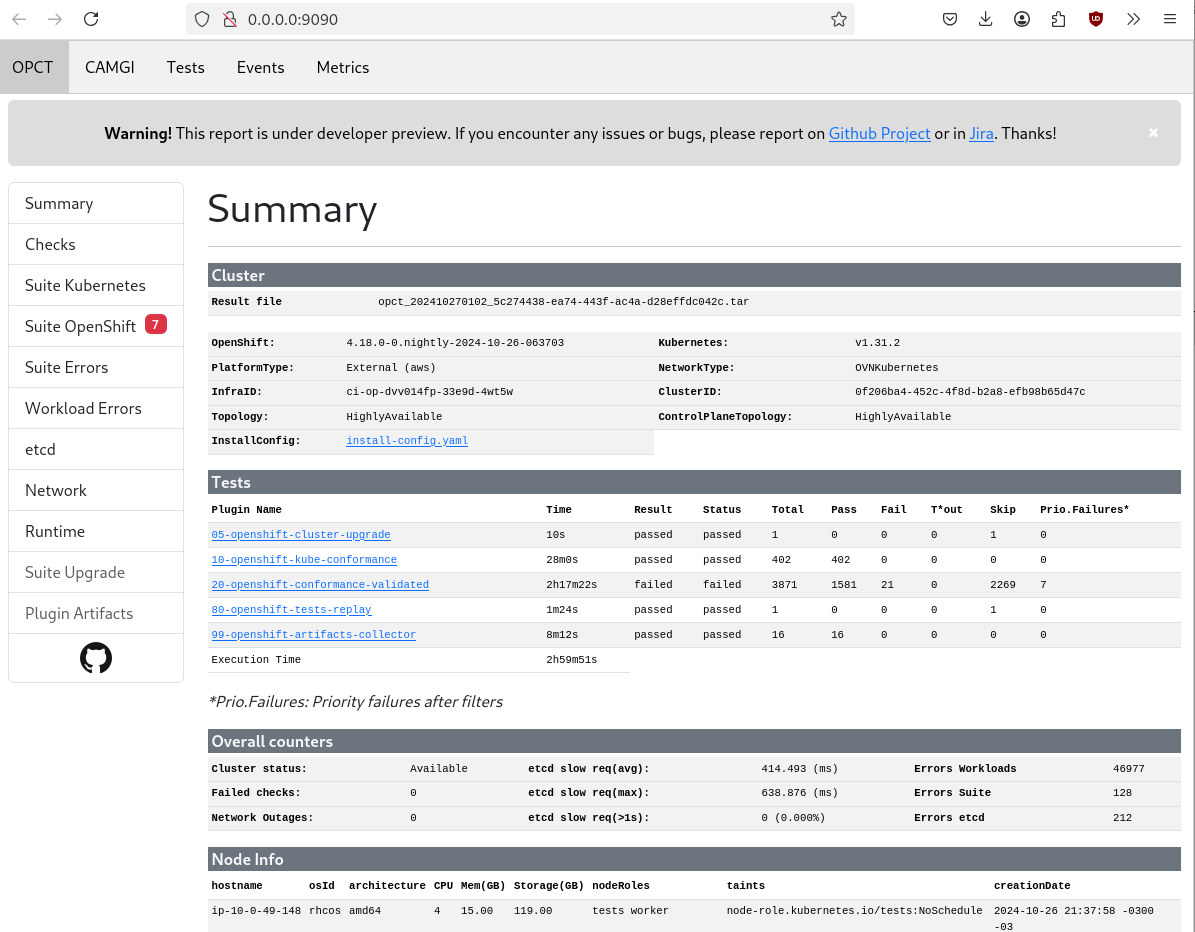Go back with the browser back arrow
This screenshot has height=932, width=1195.
(x=19, y=19)
